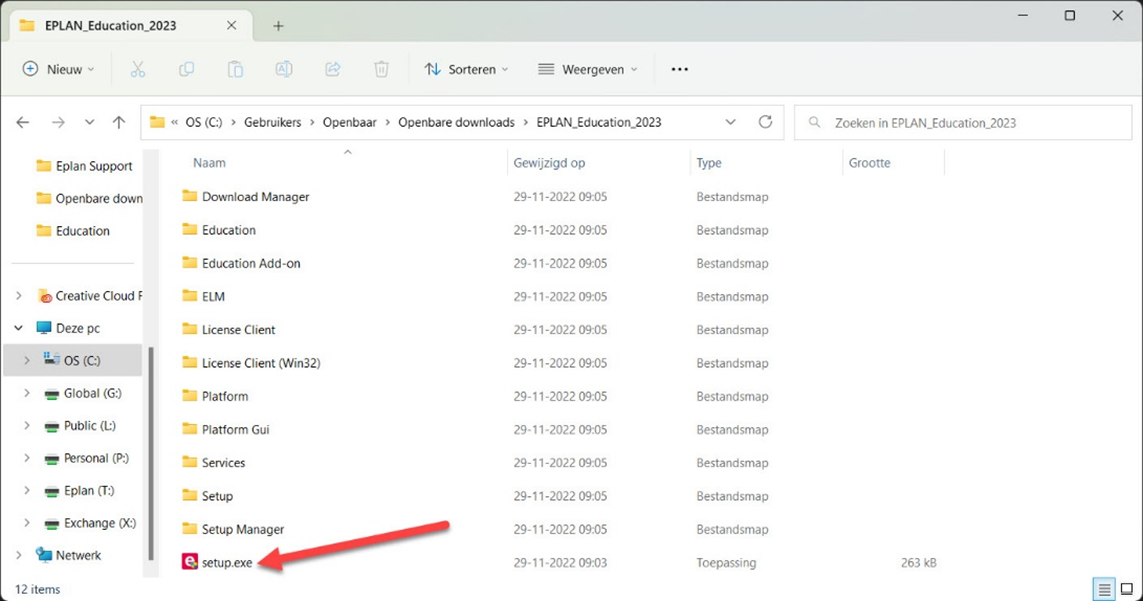Click OS (C:) in the address breadcrumb
The image size is (1143, 601).
click(203, 122)
